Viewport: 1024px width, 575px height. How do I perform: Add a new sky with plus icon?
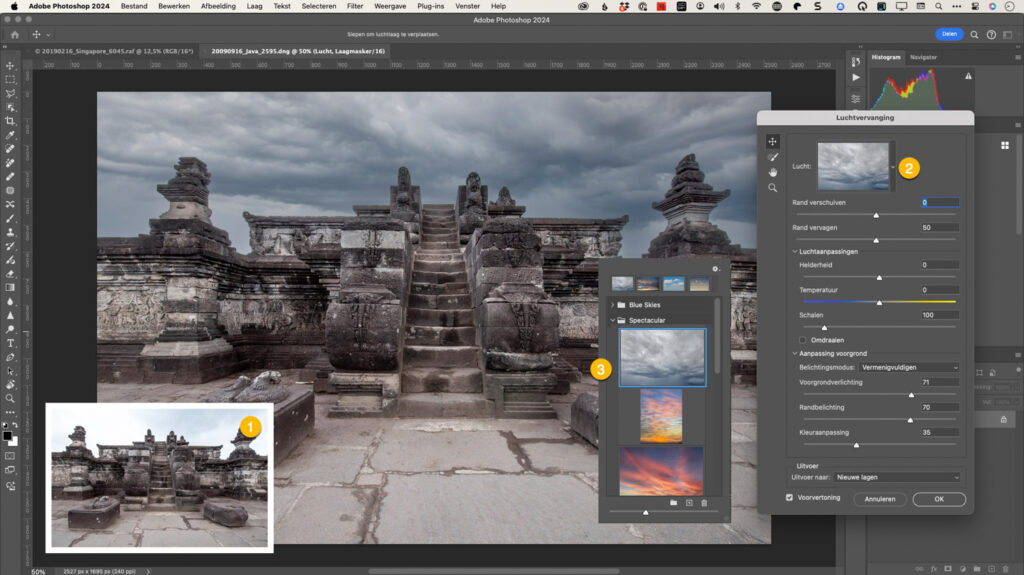689,502
